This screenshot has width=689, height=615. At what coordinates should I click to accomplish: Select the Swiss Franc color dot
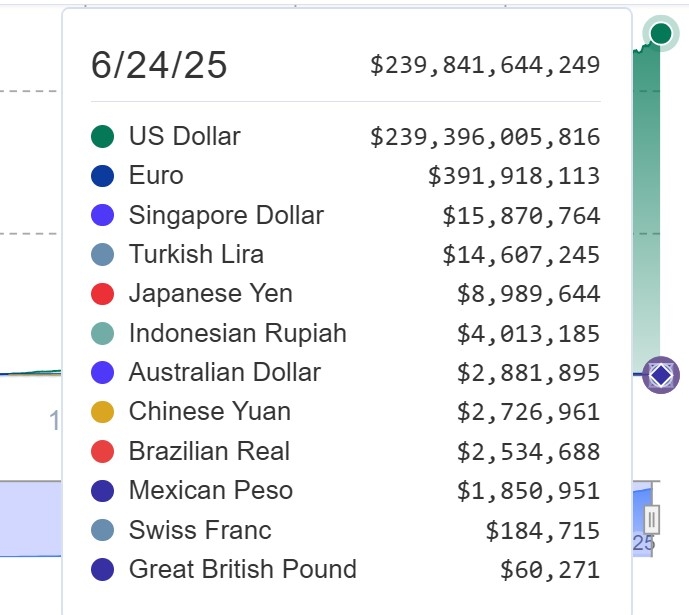[102, 530]
